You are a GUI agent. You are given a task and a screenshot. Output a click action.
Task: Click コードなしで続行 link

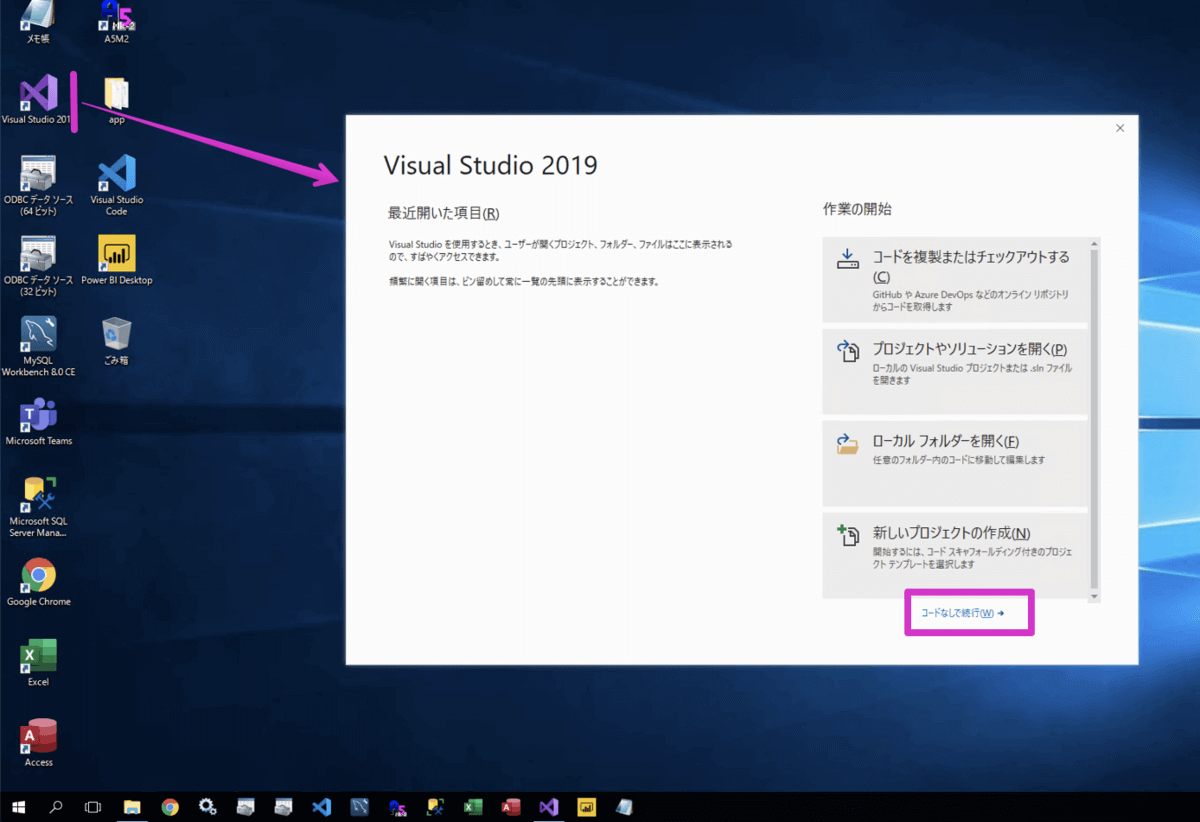click(x=962, y=613)
